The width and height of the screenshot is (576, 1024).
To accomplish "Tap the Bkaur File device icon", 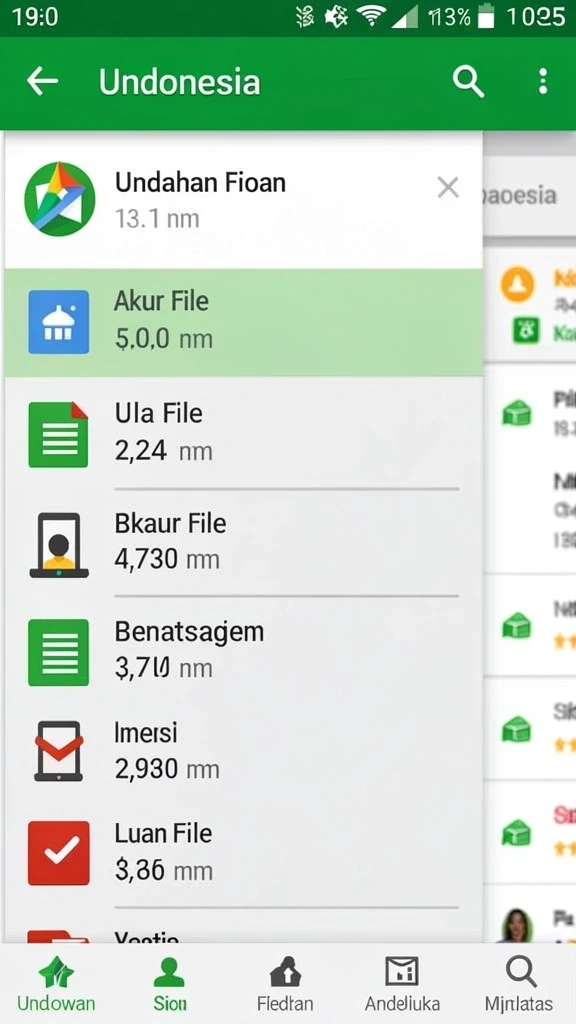I will (x=59, y=545).
